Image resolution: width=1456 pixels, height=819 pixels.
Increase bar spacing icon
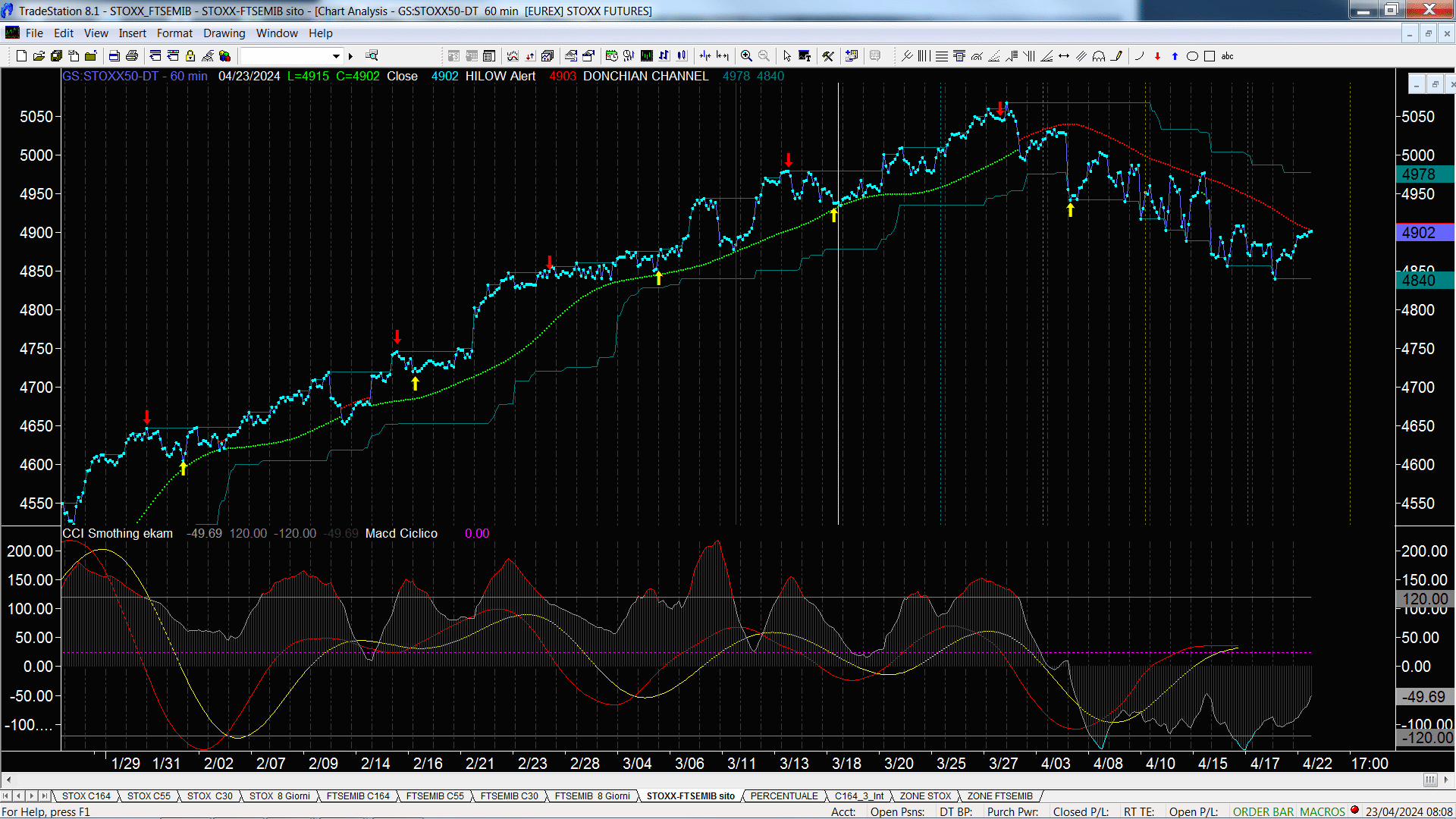723,56
